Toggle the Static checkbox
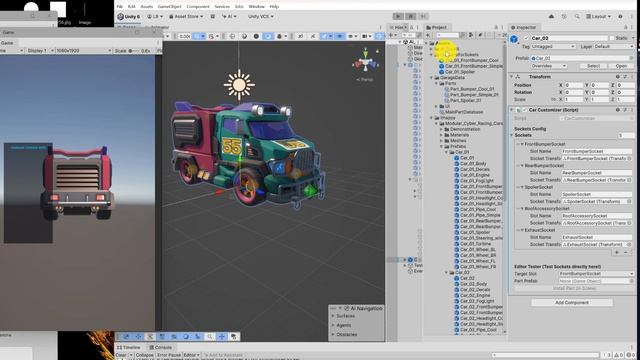 pos(611,38)
